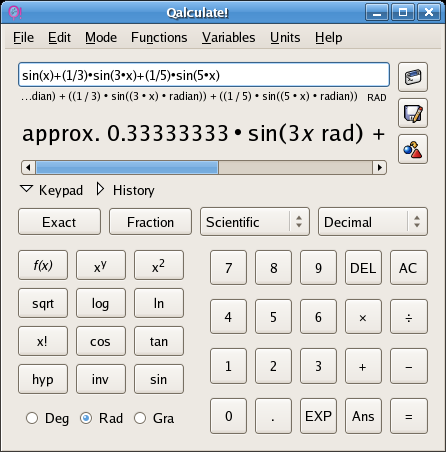Open the Decimal number base dropdown
This screenshot has width=446, height=452.
pyautogui.click(x=373, y=222)
